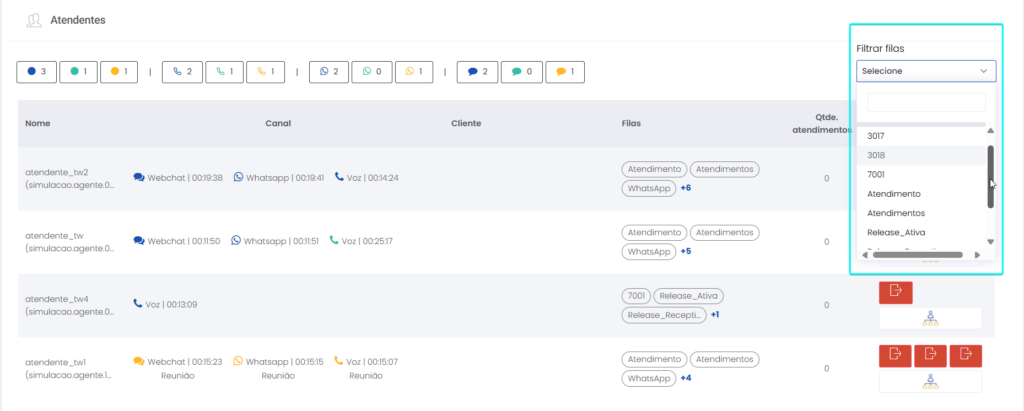This screenshot has height=411, width=1024.
Task: Toggle the blue chat bubble filter showing 2
Action: (x=477, y=72)
